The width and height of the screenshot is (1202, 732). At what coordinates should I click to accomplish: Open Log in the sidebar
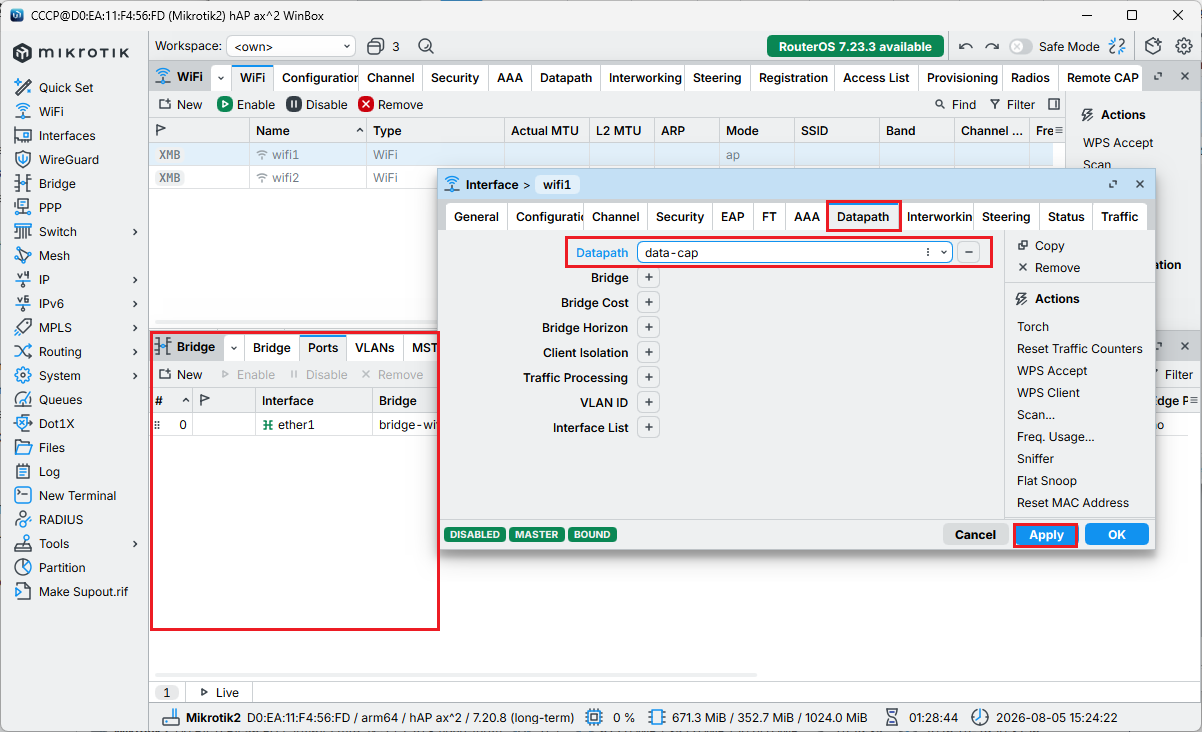click(49, 471)
